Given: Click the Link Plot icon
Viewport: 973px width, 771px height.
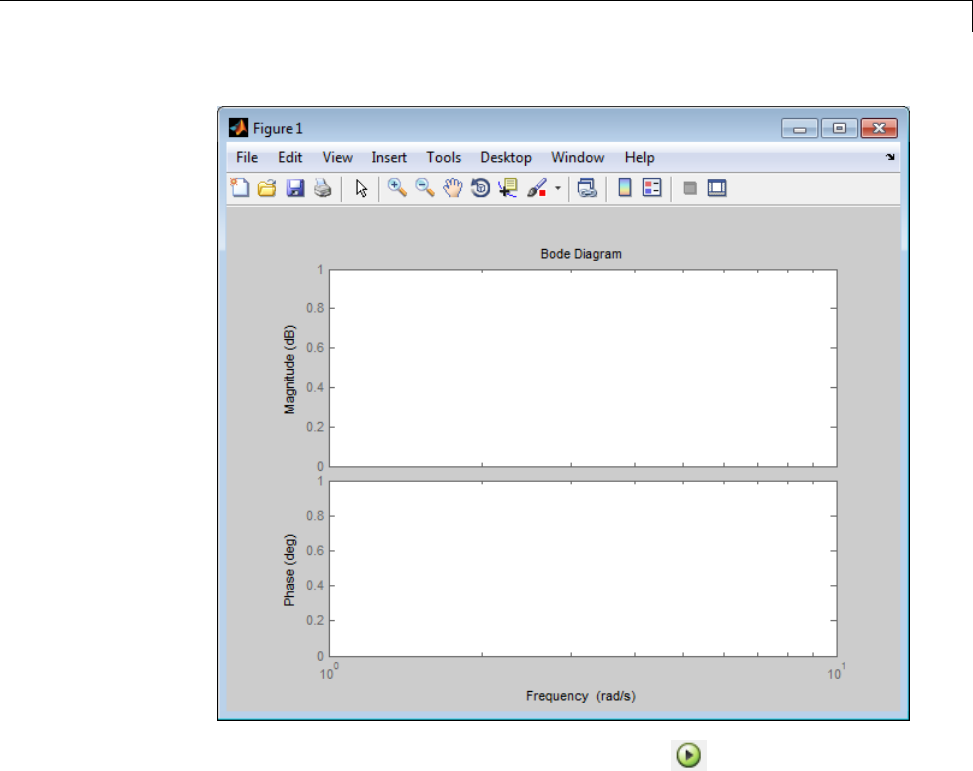Looking at the screenshot, I should pos(587,187).
